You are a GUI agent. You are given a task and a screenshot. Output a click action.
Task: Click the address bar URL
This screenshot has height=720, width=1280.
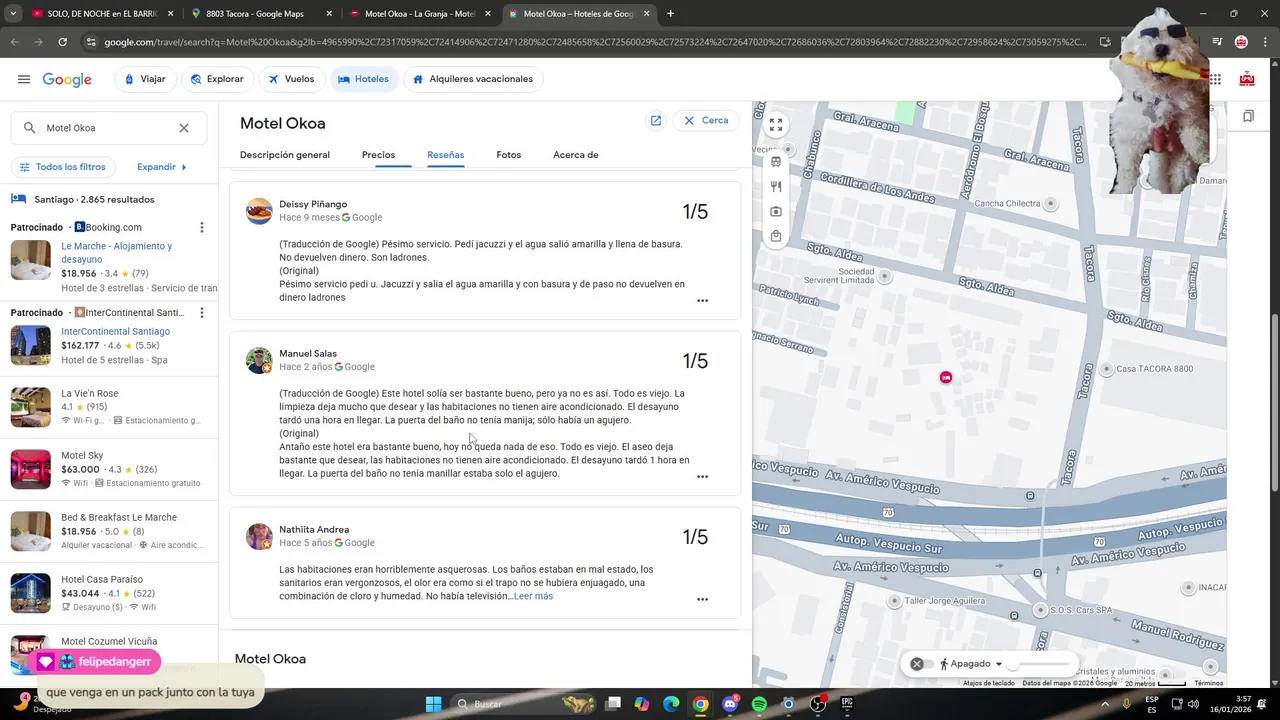pyautogui.click(x=595, y=42)
